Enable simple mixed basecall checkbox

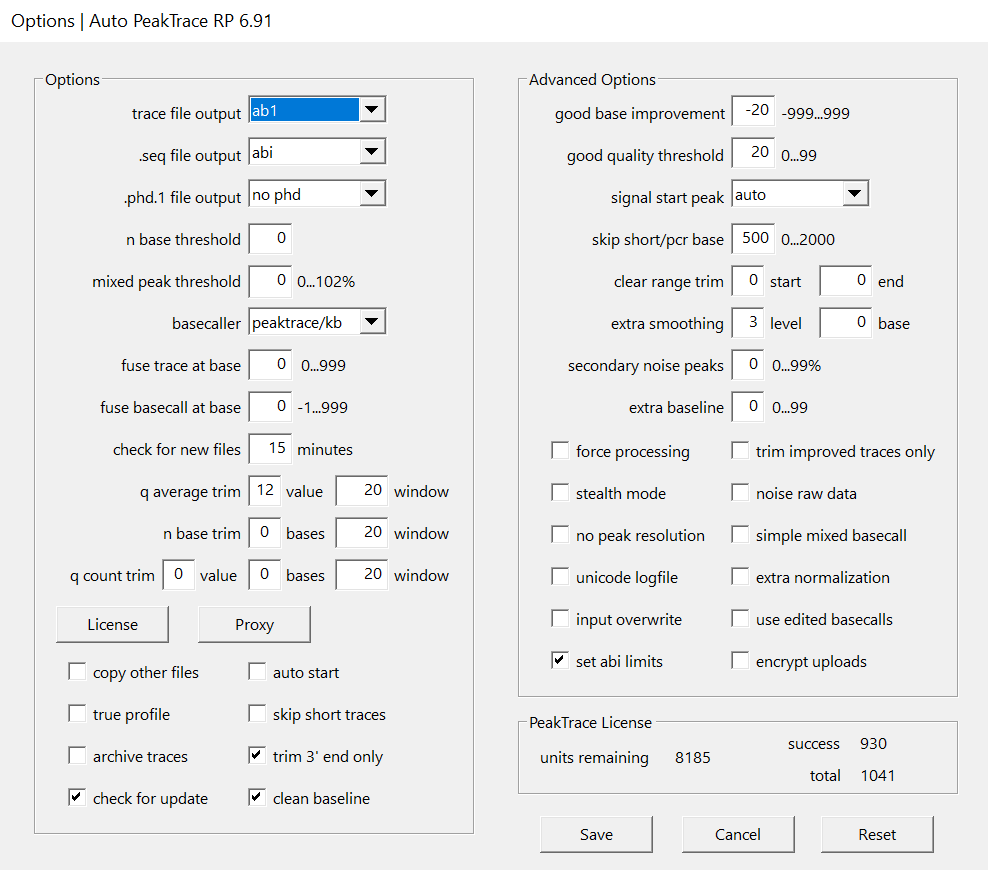coord(740,535)
